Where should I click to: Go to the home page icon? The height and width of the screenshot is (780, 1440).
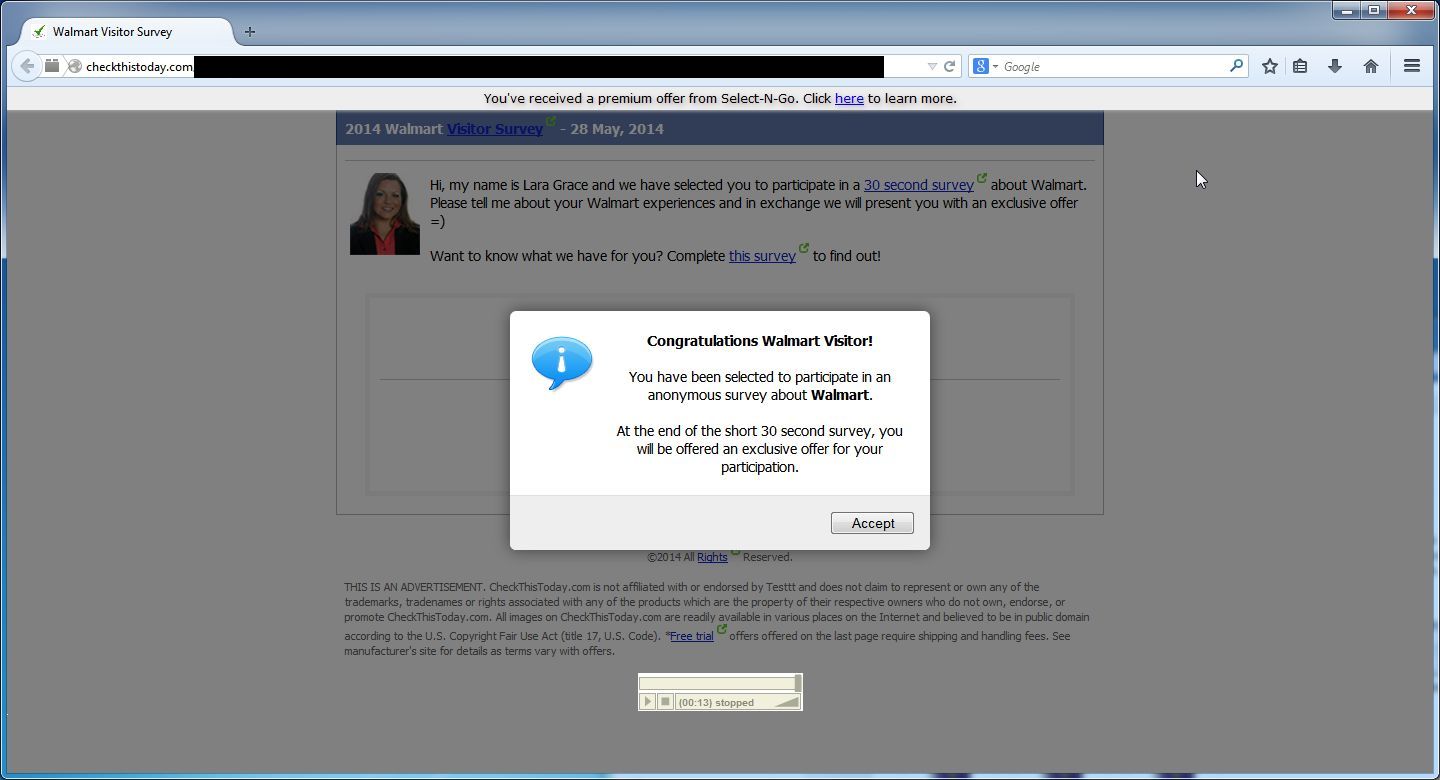(x=1370, y=66)
